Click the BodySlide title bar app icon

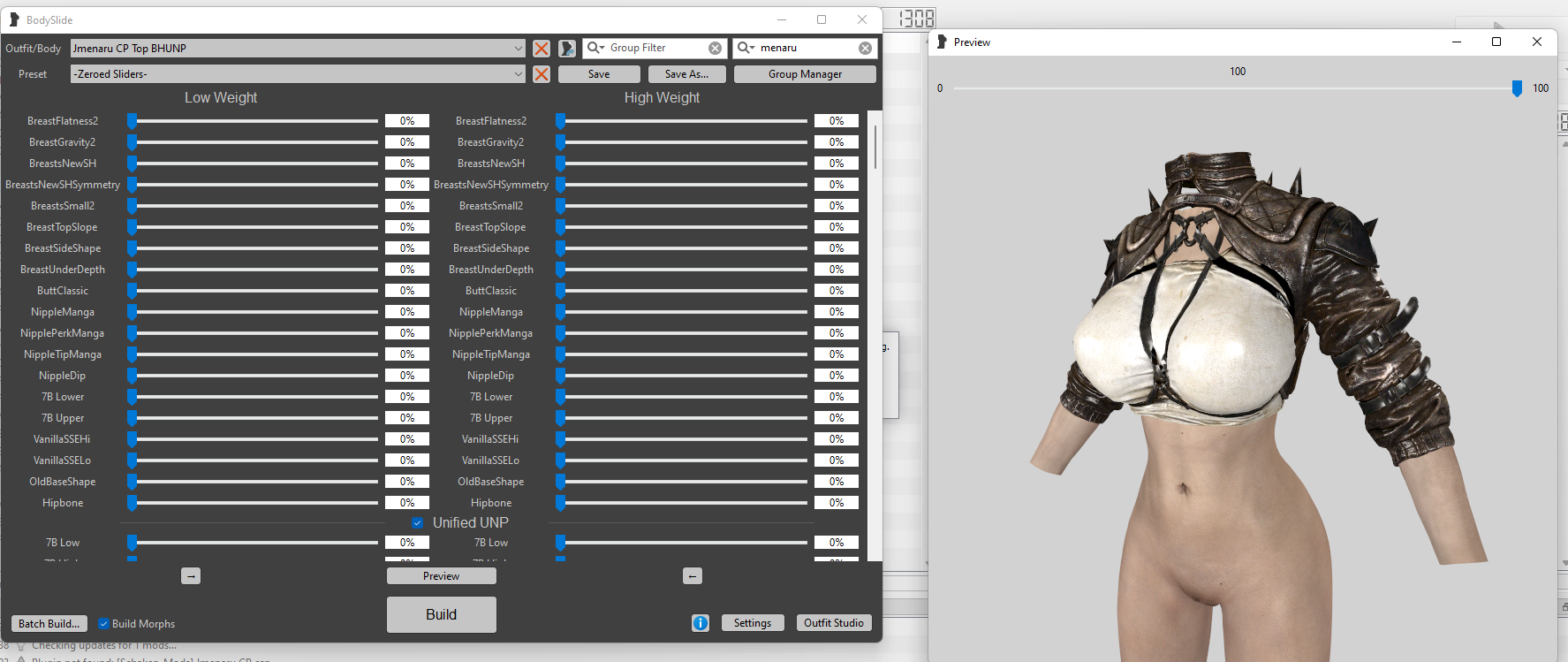(14, 19)
